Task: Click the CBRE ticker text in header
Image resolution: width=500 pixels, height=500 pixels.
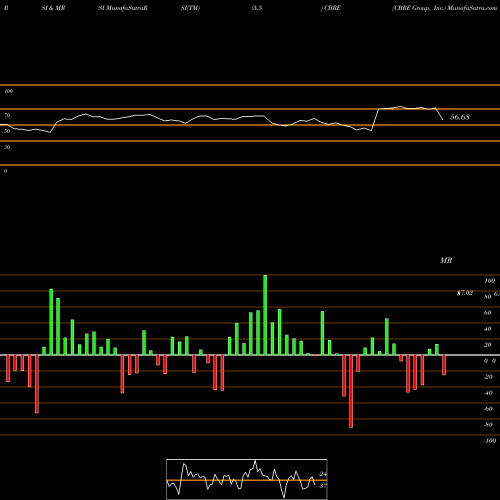Action: tap(332, 8)
